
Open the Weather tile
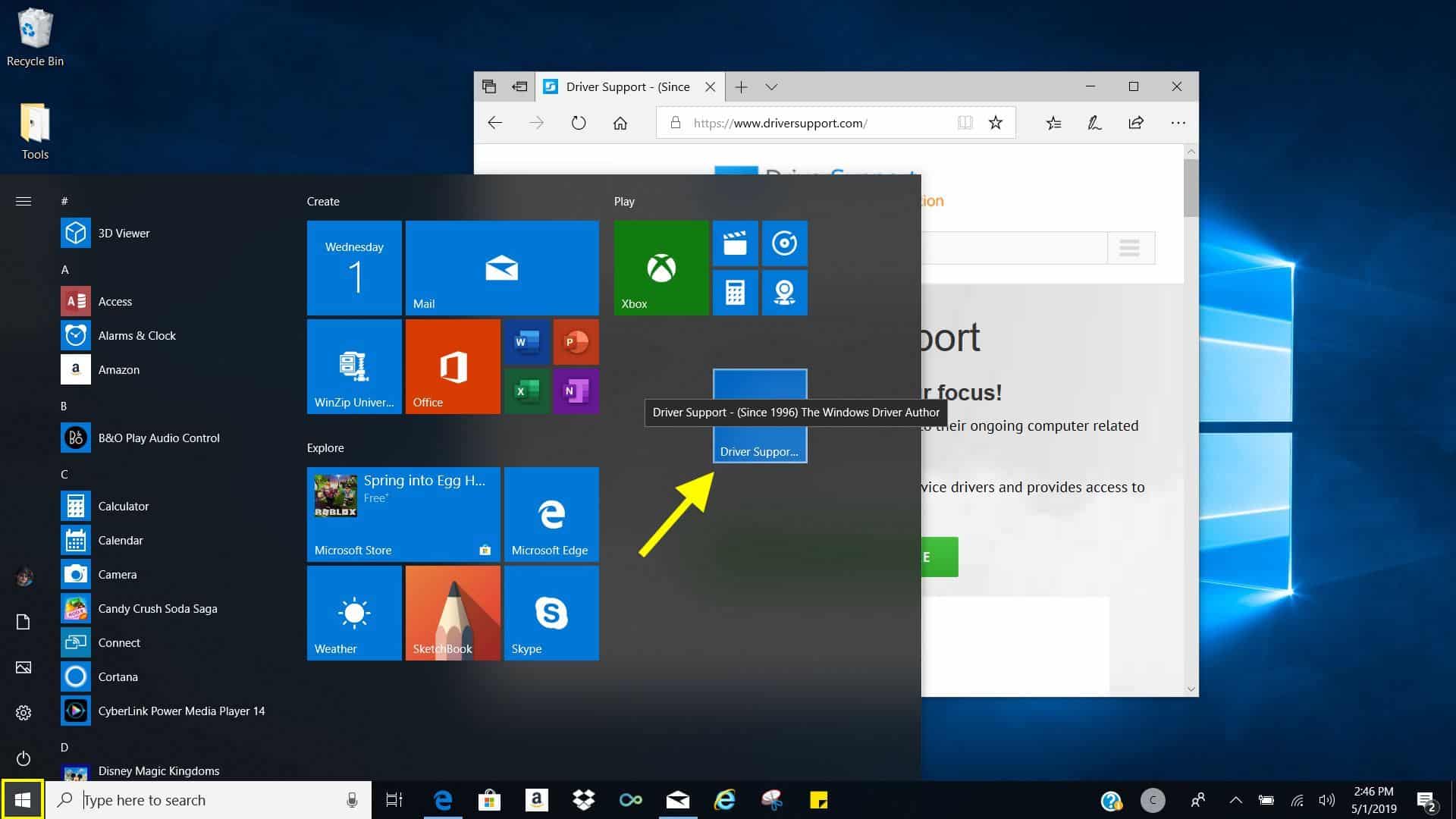coord(353,613)
